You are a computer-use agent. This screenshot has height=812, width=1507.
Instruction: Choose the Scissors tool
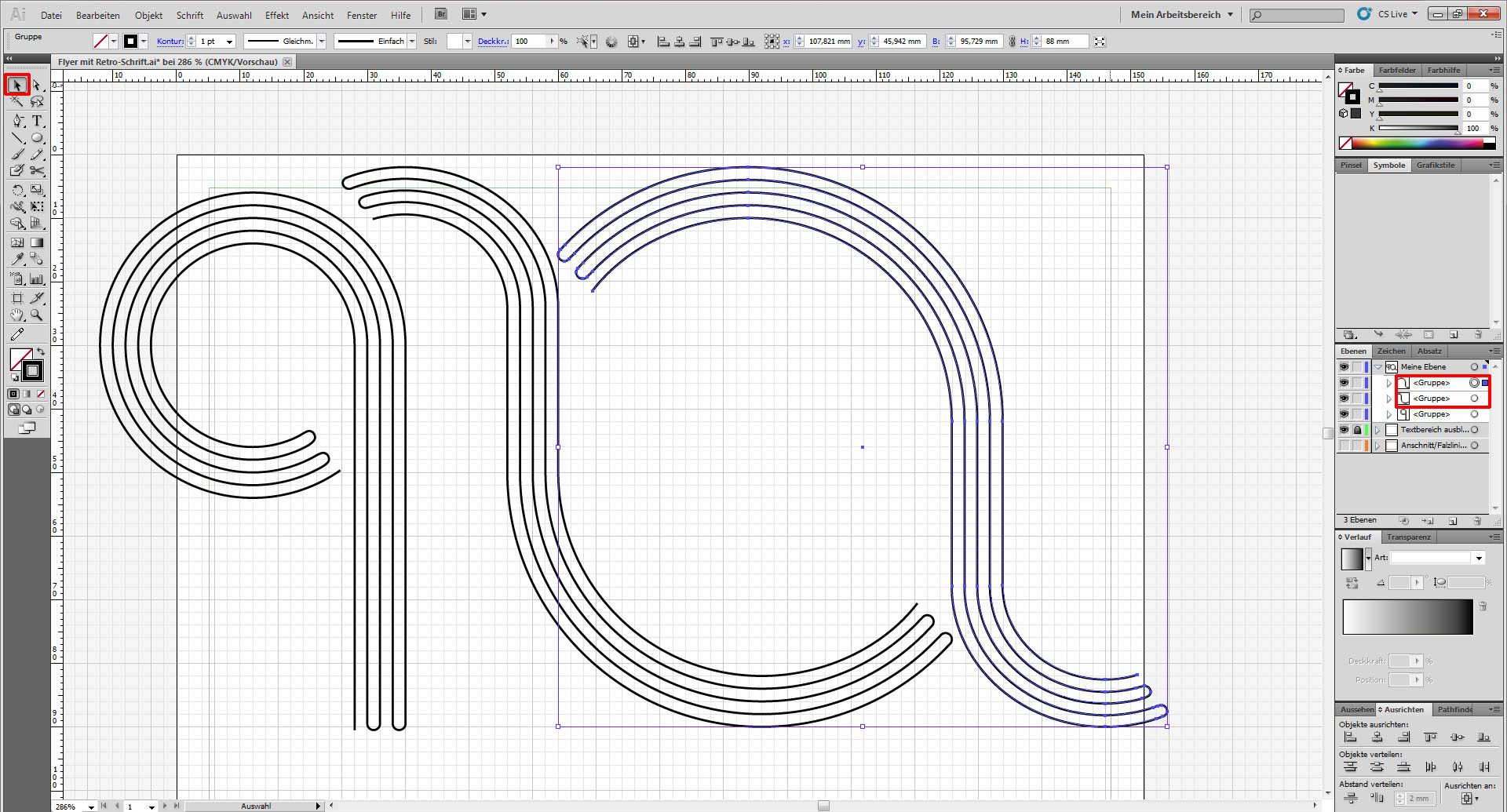(x=37, y=170)
